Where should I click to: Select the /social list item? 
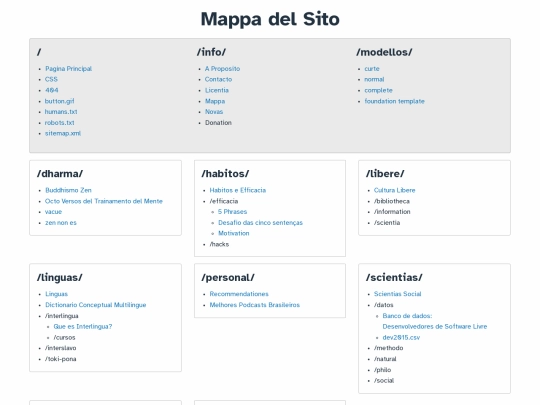coord(384,381)
